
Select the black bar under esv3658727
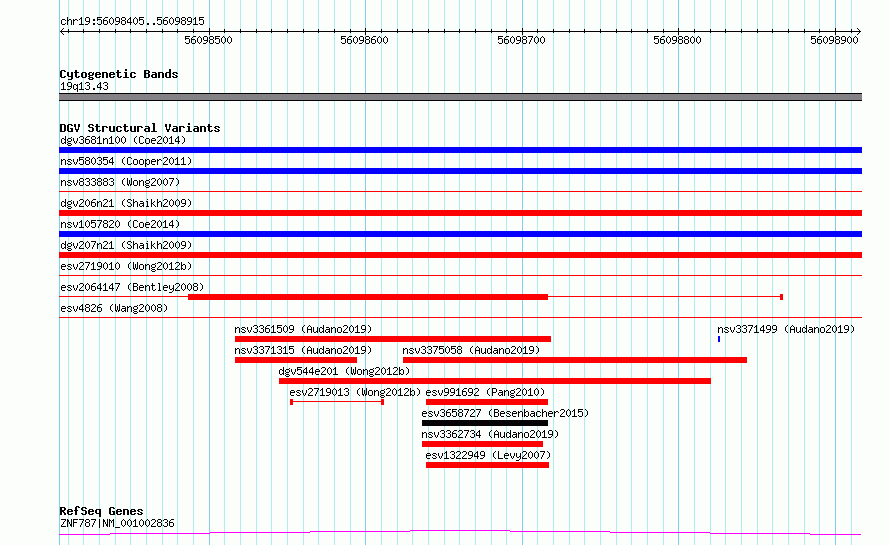pos(485,423)
